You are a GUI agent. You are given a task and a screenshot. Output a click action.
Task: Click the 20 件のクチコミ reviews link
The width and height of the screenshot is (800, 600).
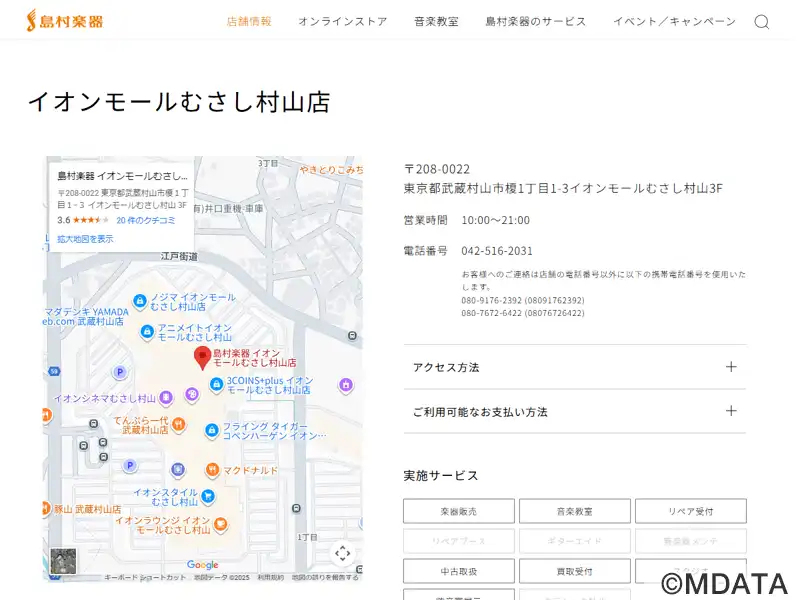[145, 220]
